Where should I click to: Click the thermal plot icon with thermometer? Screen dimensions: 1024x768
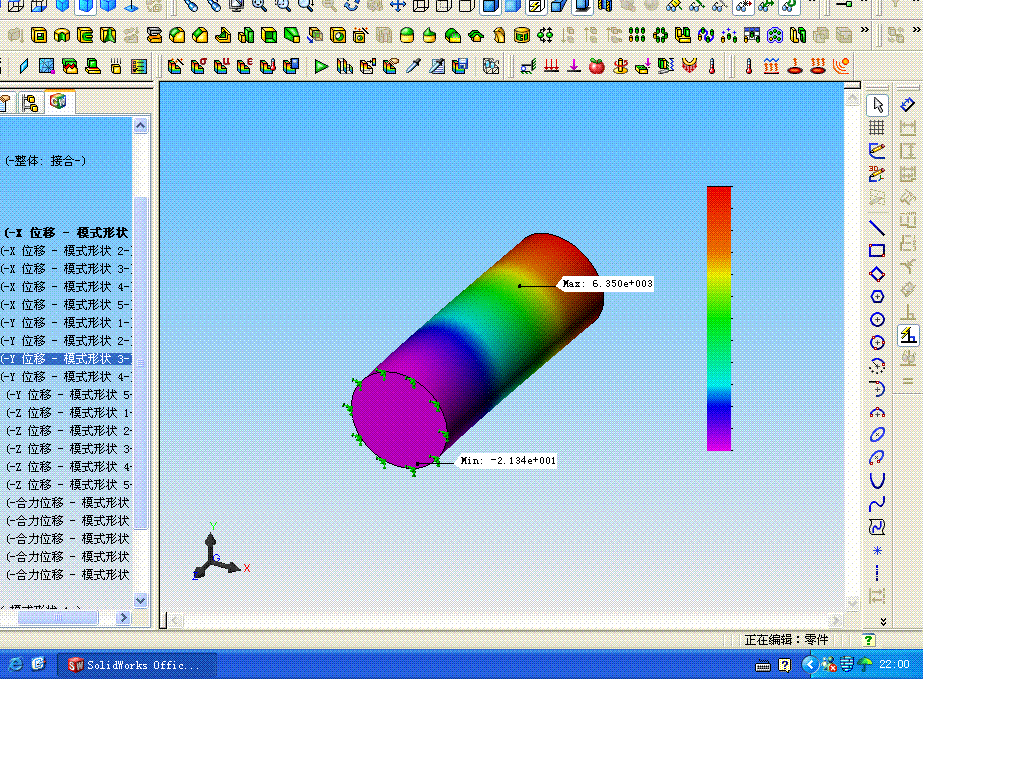coord(267,66)
